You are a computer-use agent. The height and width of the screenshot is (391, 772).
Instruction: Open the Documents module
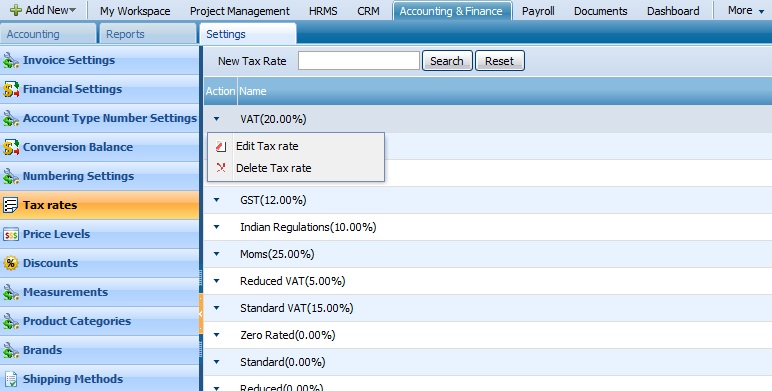pyautogui.click(x=601, y=11)
